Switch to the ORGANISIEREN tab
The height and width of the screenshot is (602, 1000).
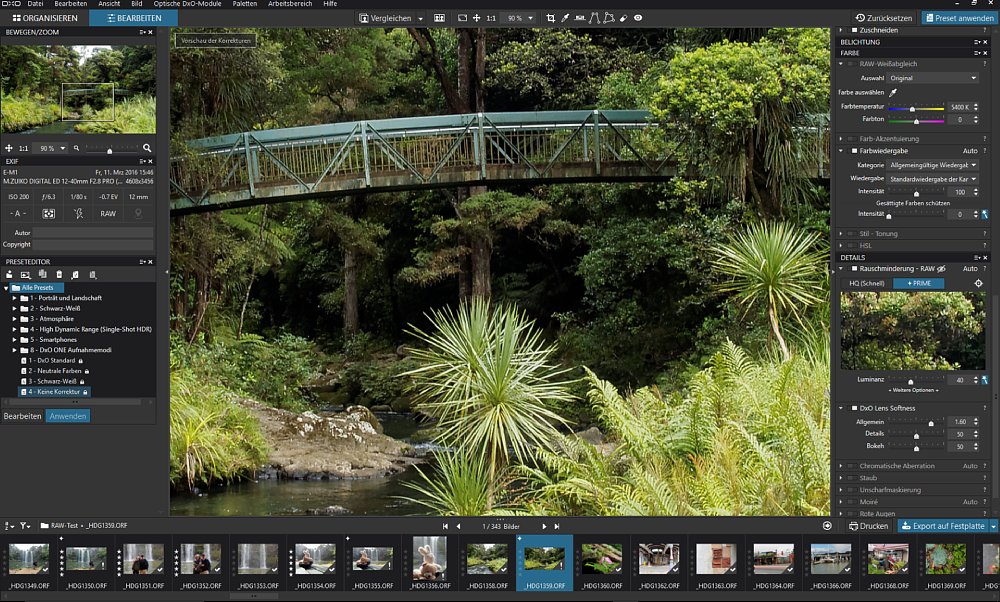point(44,18)
